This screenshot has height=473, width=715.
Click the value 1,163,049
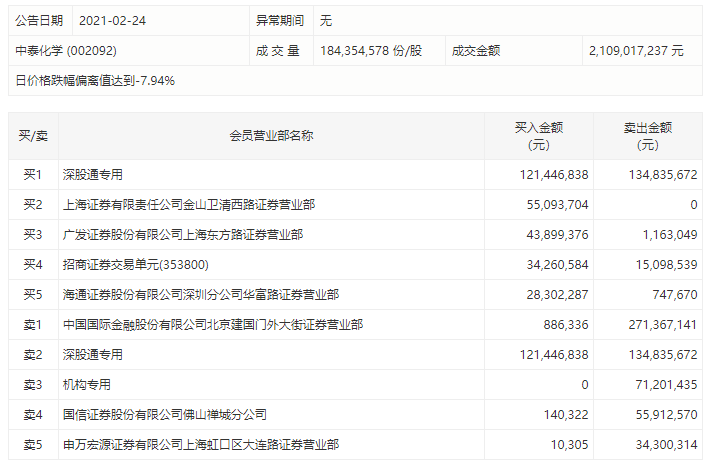[x=670, y=235]
